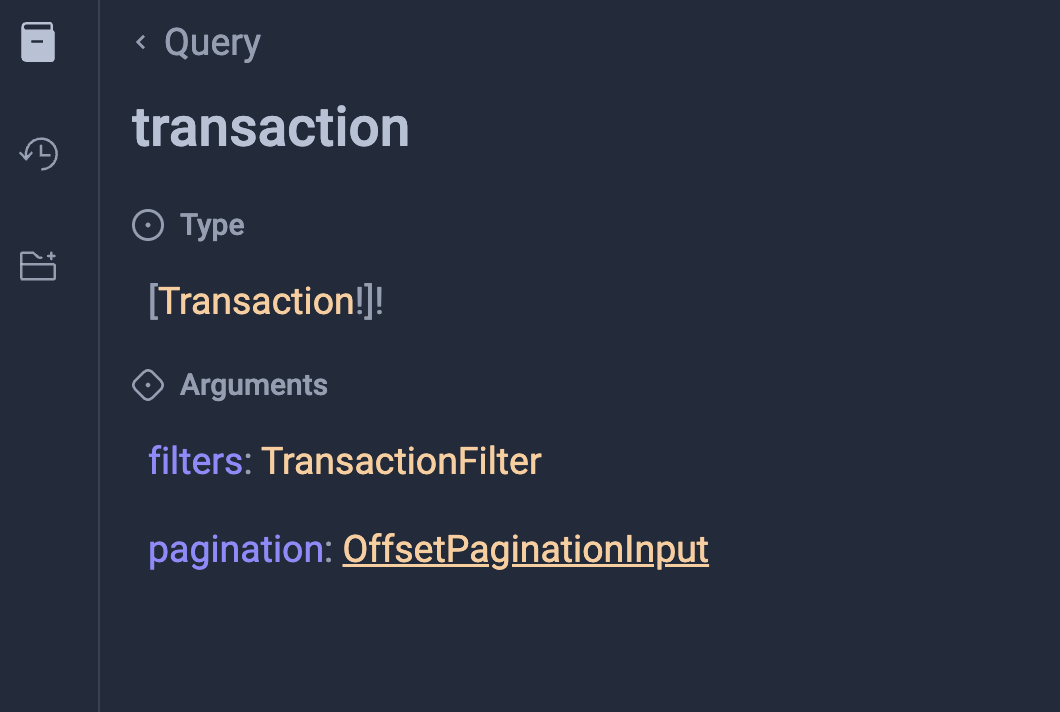Click the Arguments section label

coord(254,385)
